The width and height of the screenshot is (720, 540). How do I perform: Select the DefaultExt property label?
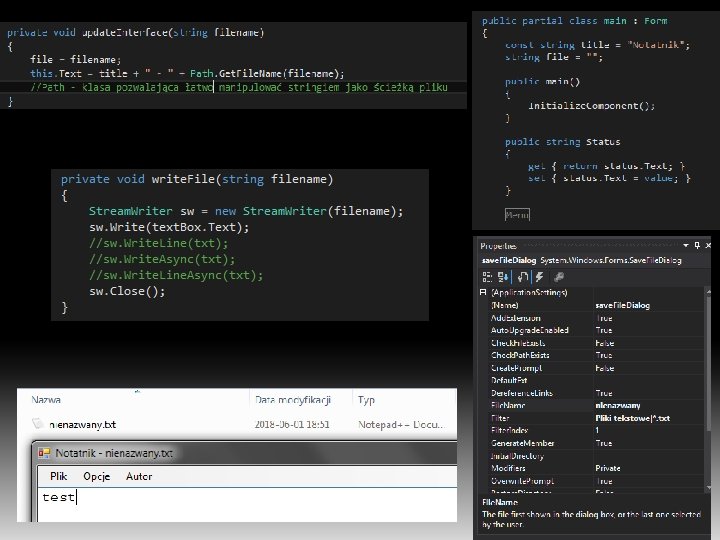point(509,380)
